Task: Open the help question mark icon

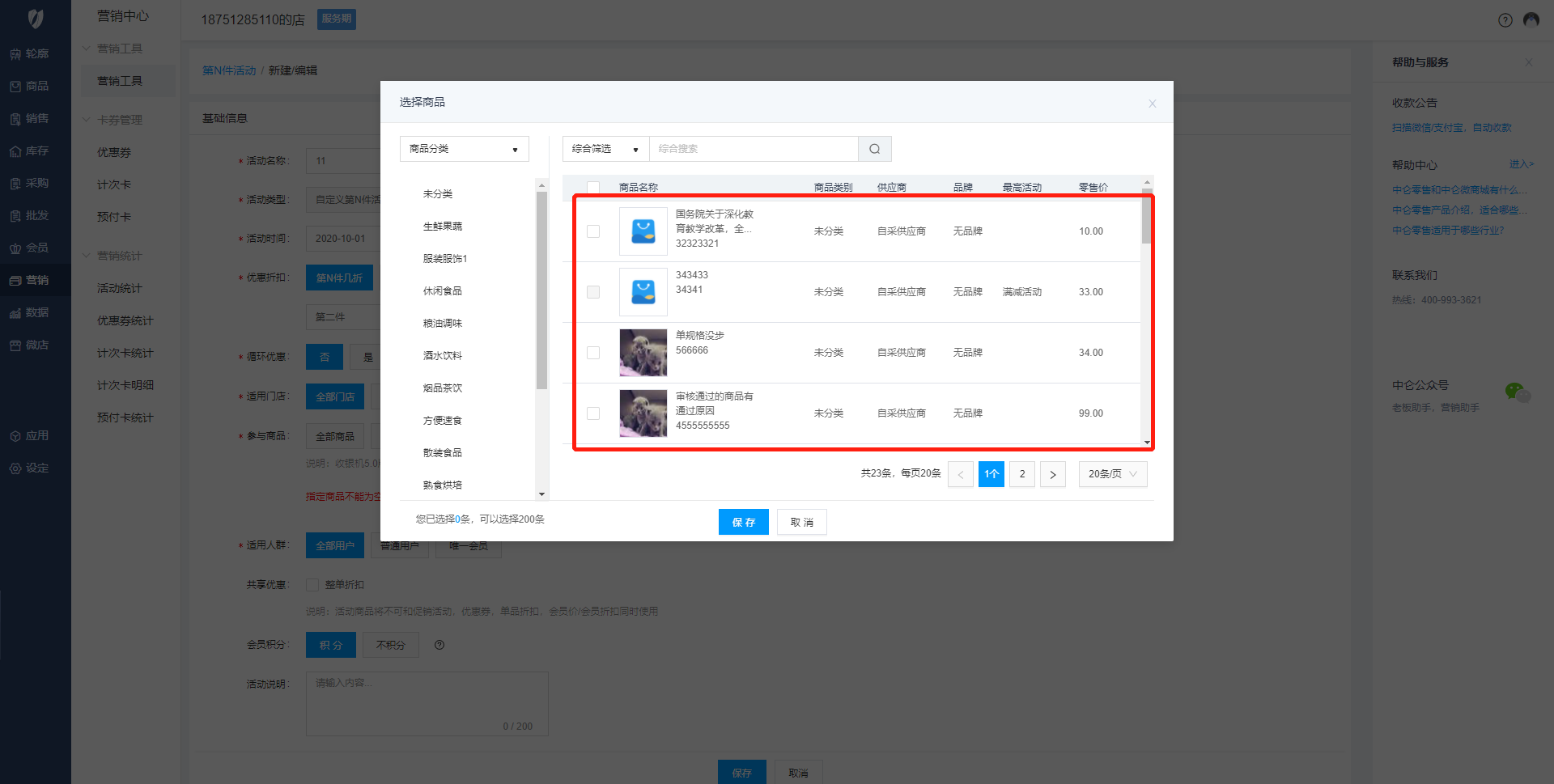Action: tap(1505, 20)
